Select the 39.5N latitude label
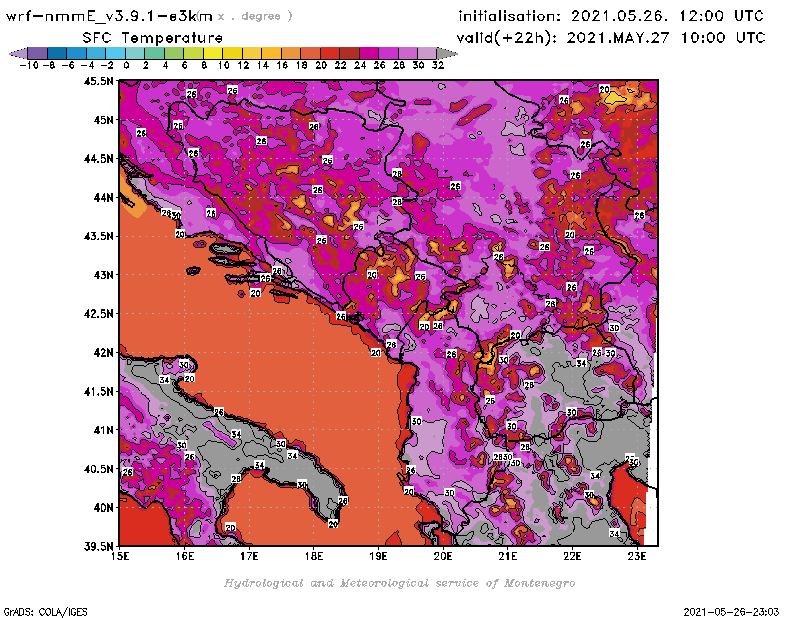Image resolution: width=800 pixels, height=618 pixels. [98, 547]
